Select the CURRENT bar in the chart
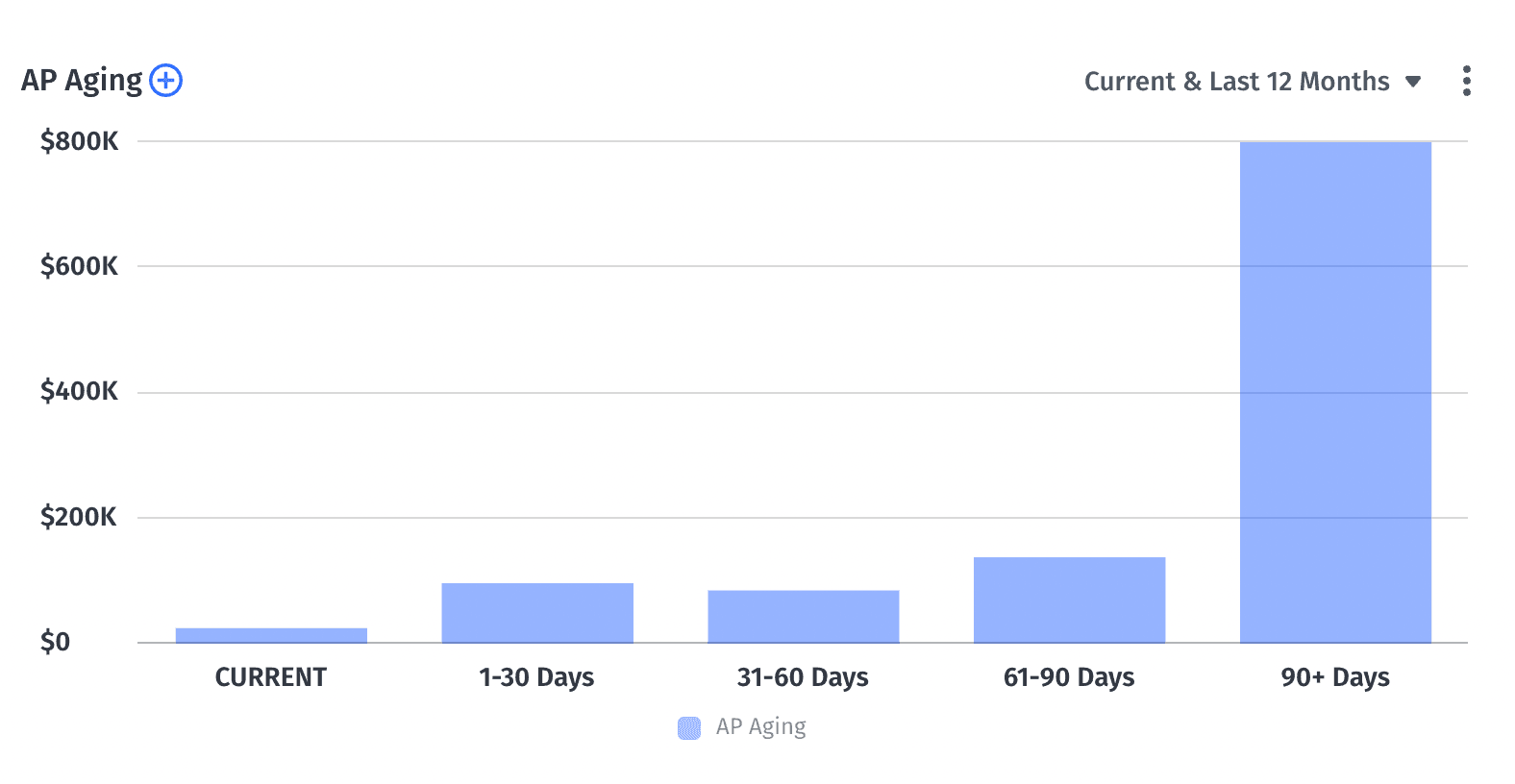 point(271,635)
